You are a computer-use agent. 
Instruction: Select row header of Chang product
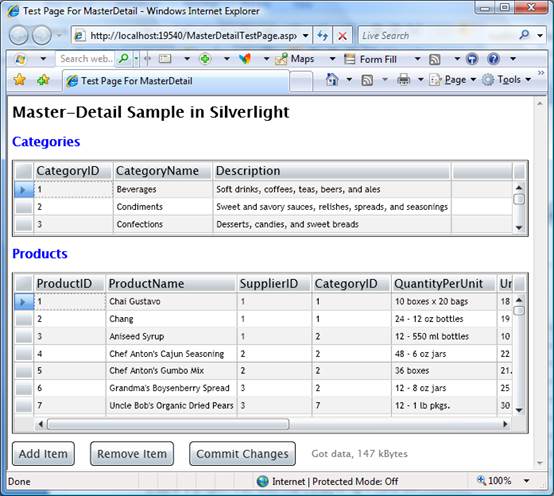[24, 319]
